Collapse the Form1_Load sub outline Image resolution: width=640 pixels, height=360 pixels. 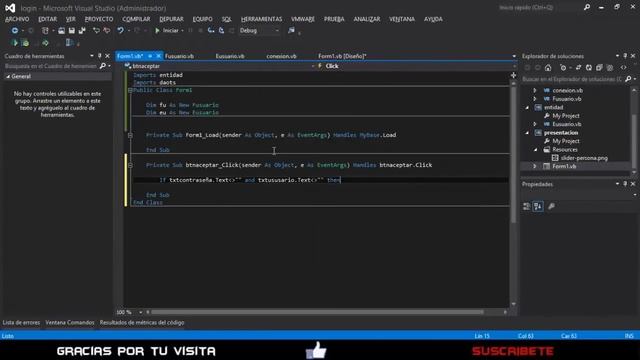(x=130, y=135)
